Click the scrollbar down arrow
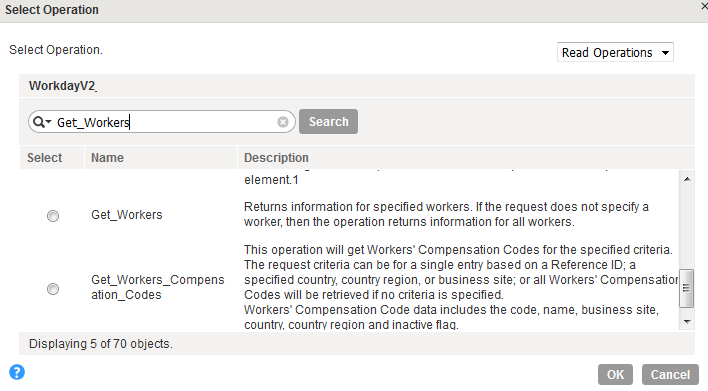708x391 pixels. 687,321
